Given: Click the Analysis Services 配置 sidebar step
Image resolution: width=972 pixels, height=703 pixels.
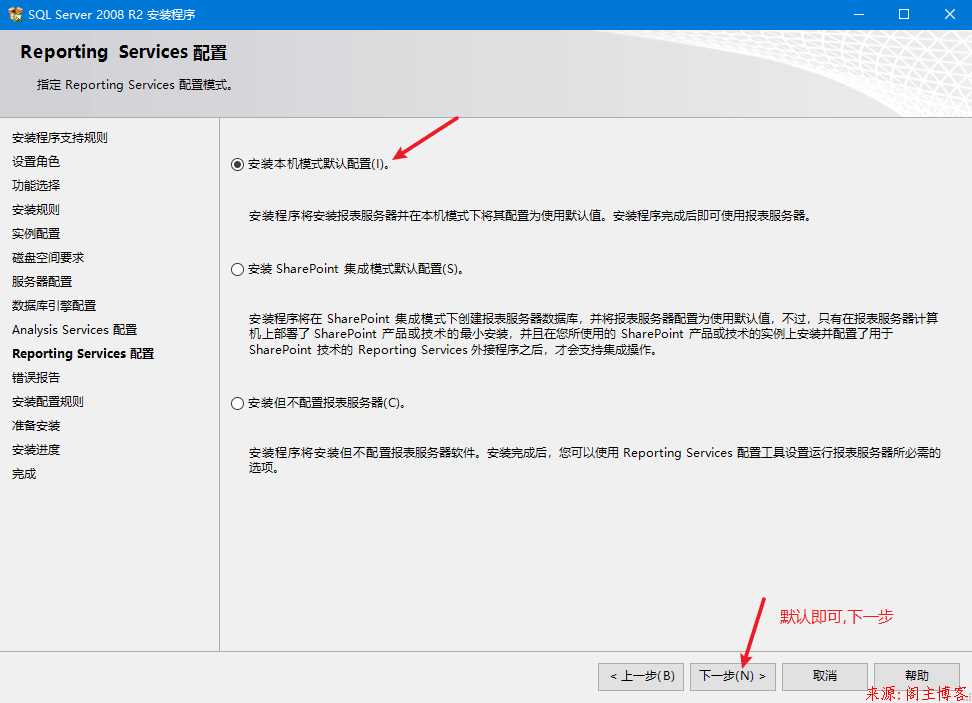Looking at the screenshot, I should click(74, 330).
